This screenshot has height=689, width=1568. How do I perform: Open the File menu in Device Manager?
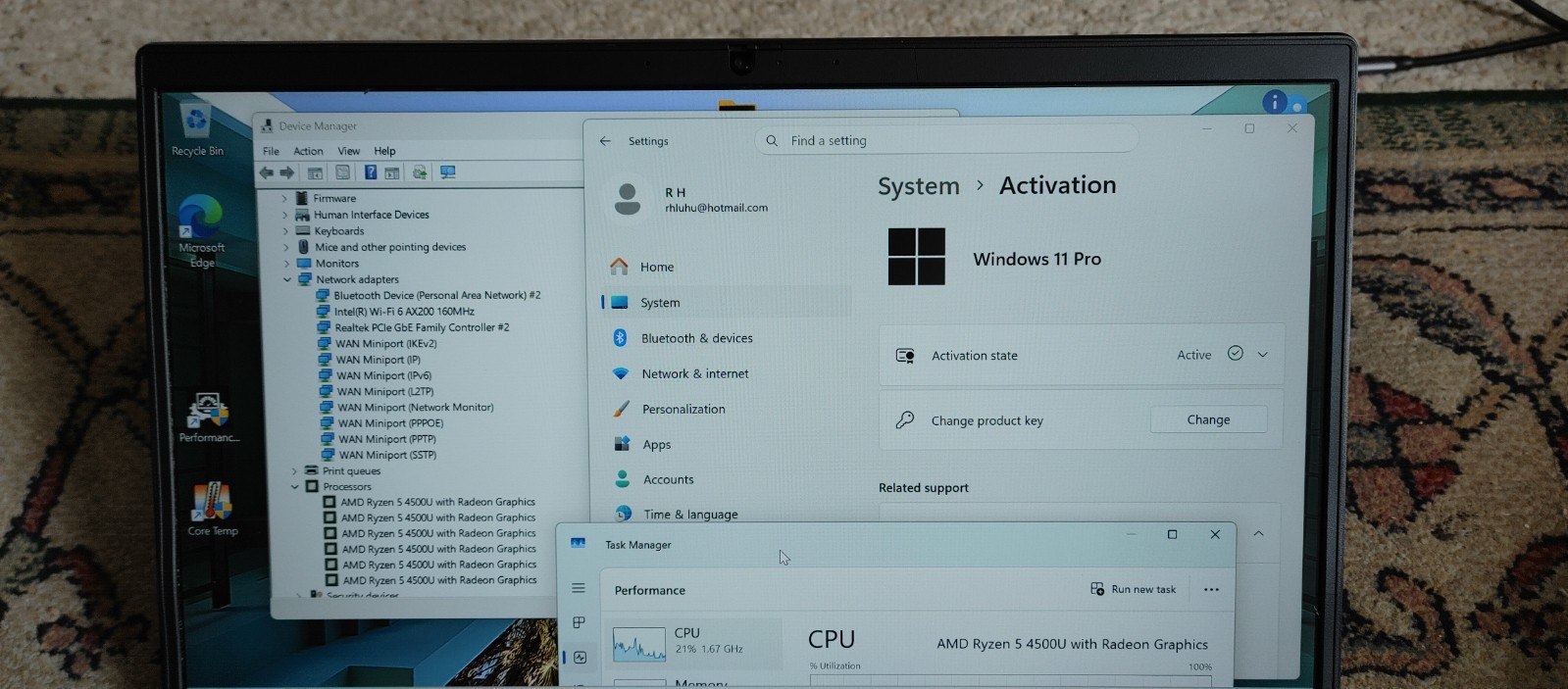[271, 151]
